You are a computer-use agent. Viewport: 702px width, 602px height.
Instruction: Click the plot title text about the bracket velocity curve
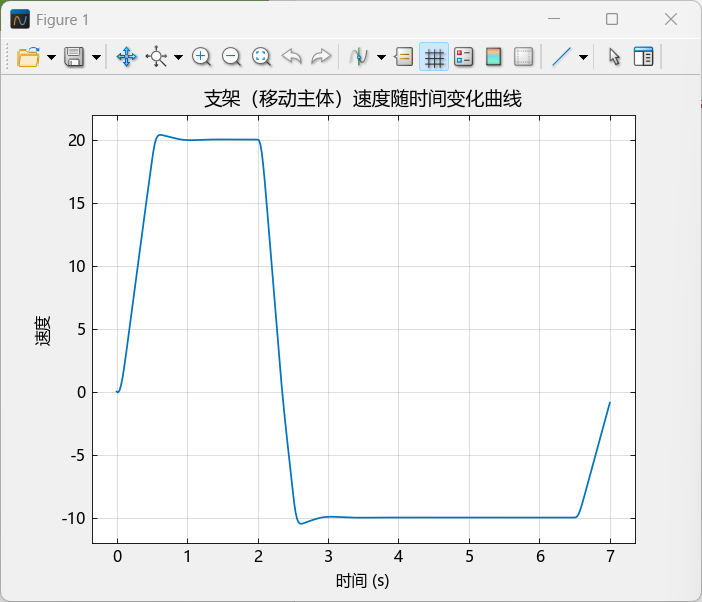pyautogui.click(x=363, y=99)
